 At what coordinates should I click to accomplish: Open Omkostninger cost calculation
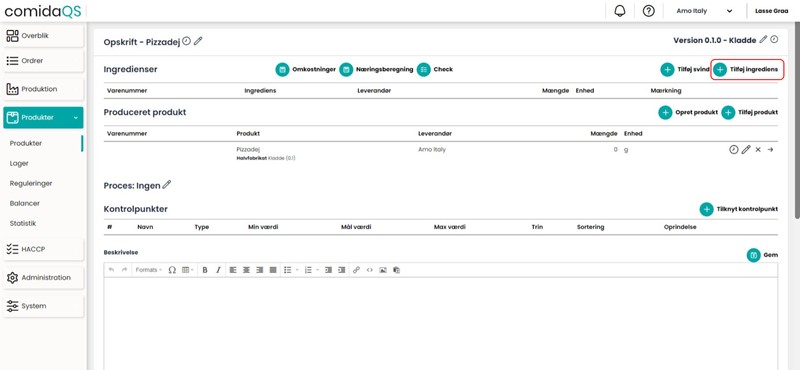pos(306,69)
